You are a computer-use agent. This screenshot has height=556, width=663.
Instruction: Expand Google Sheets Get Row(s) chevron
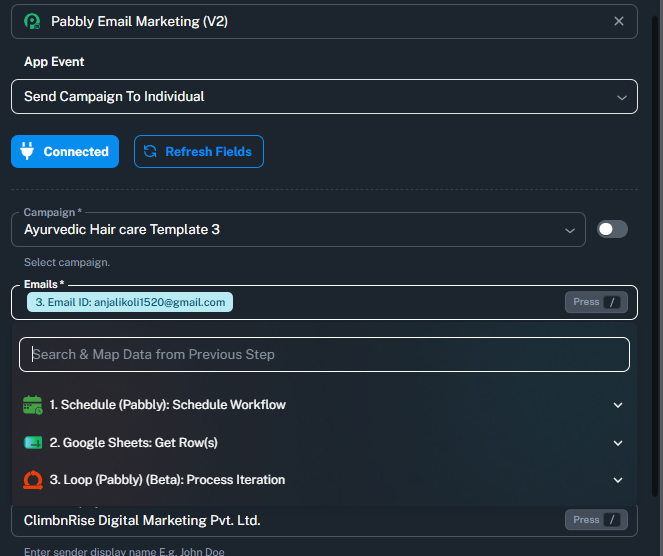(618, 443)
